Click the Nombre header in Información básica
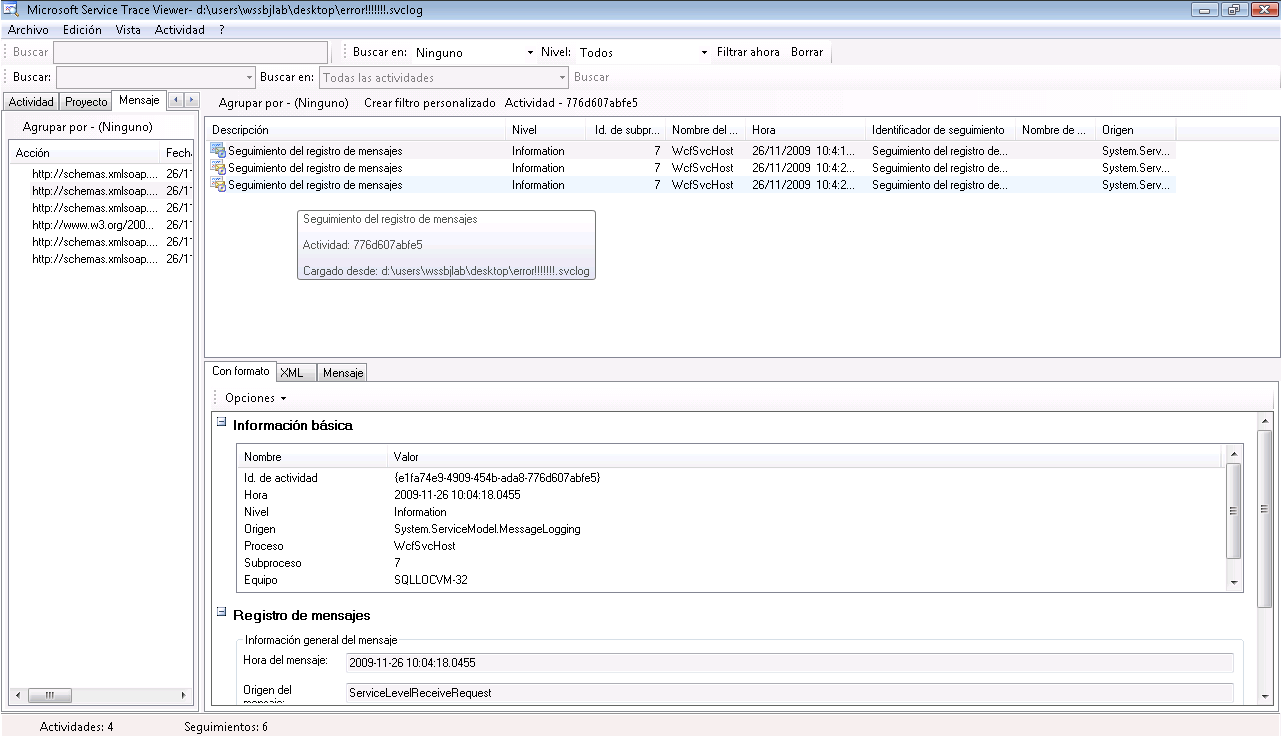1282x736 pixels. [x=312, y=457]
